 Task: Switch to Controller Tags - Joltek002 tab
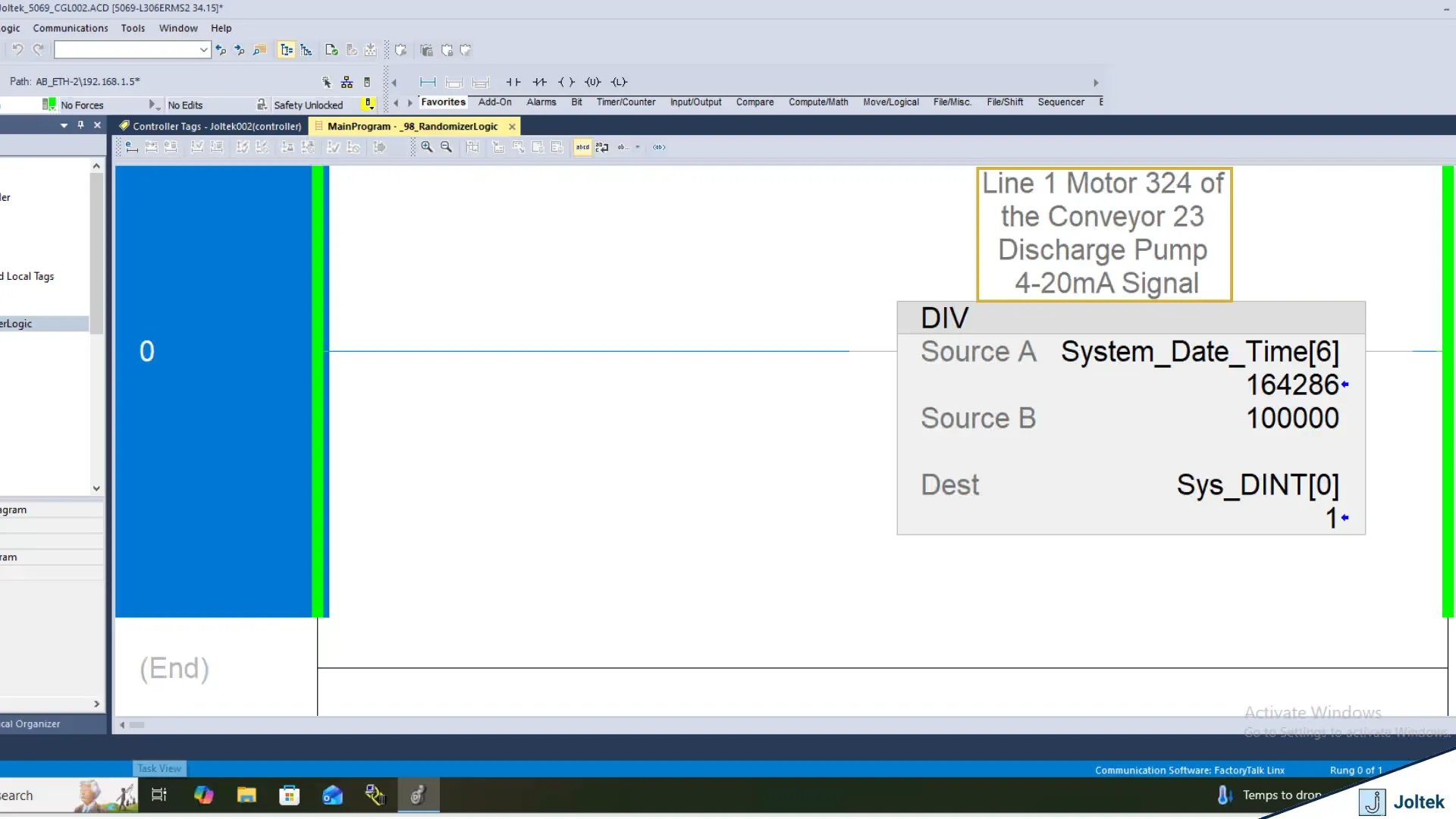point(210,127)
